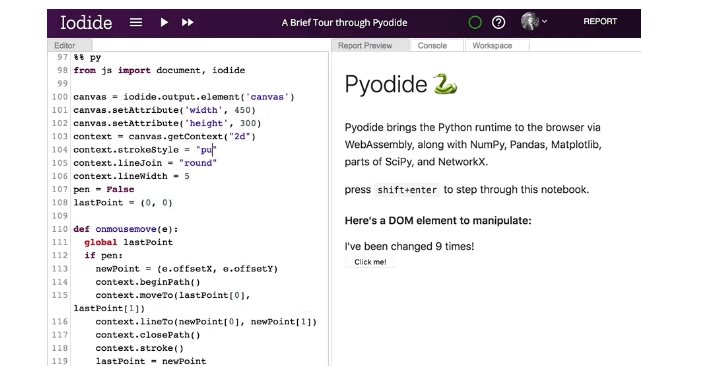The width and height of the screenshot is (716, 366).
Task: Place cursor on line 104 strokeStyle code
Action: click(x=145, y=150)
